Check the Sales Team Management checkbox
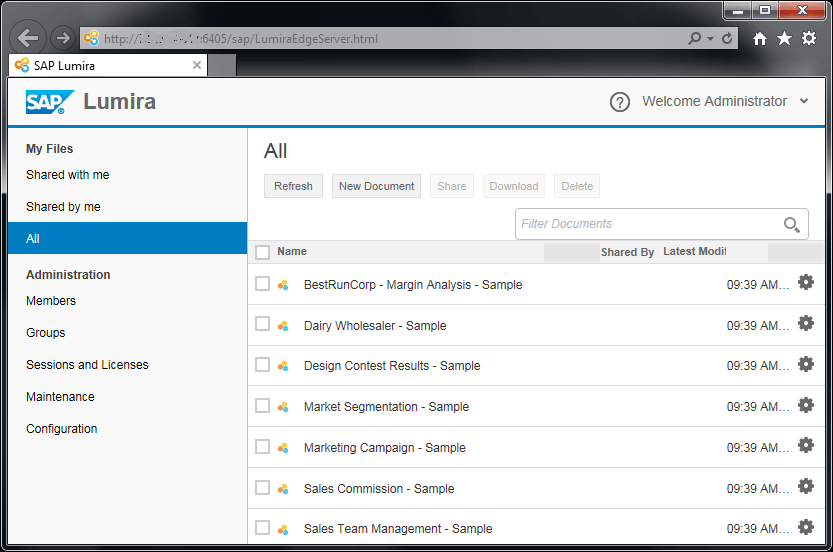 [262, 528]
